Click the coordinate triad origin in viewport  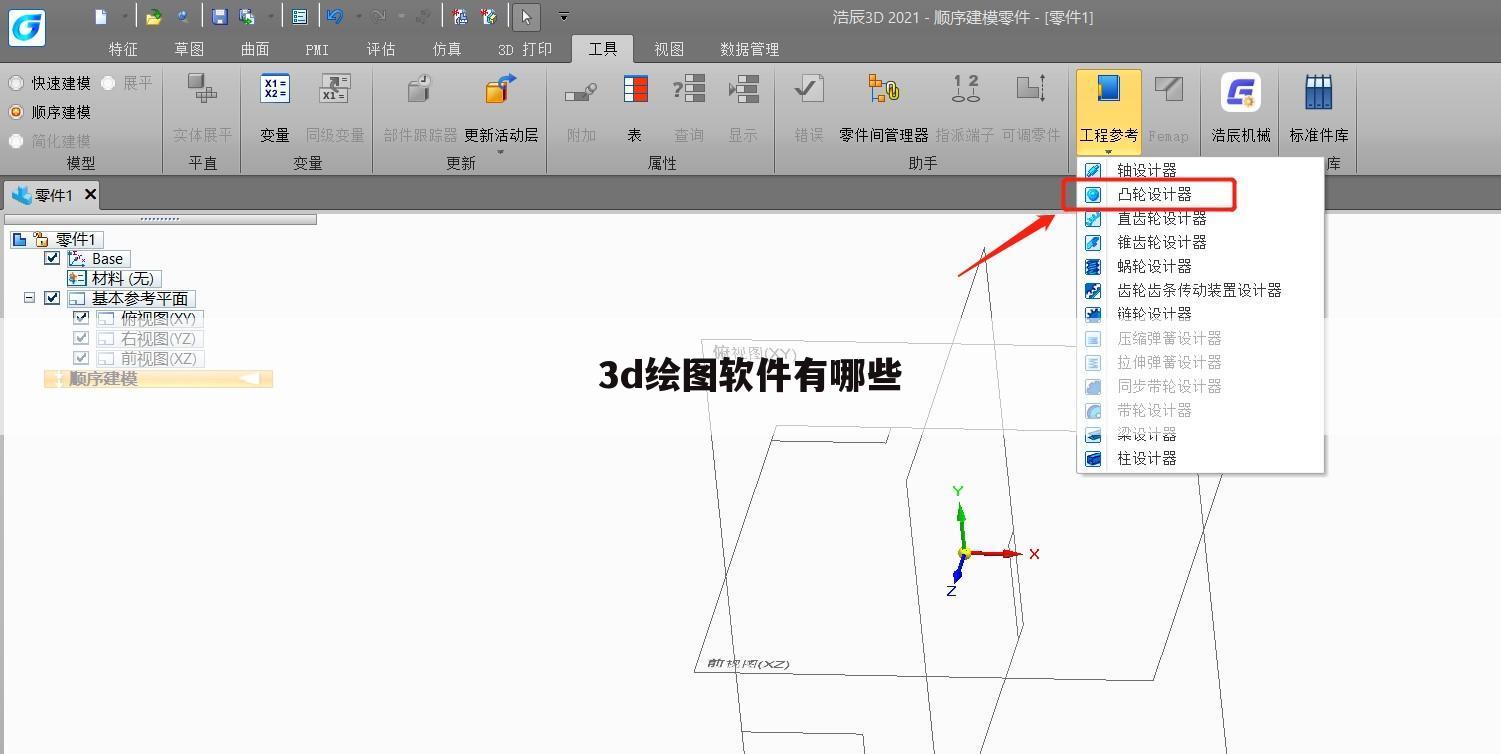(964, 553)
